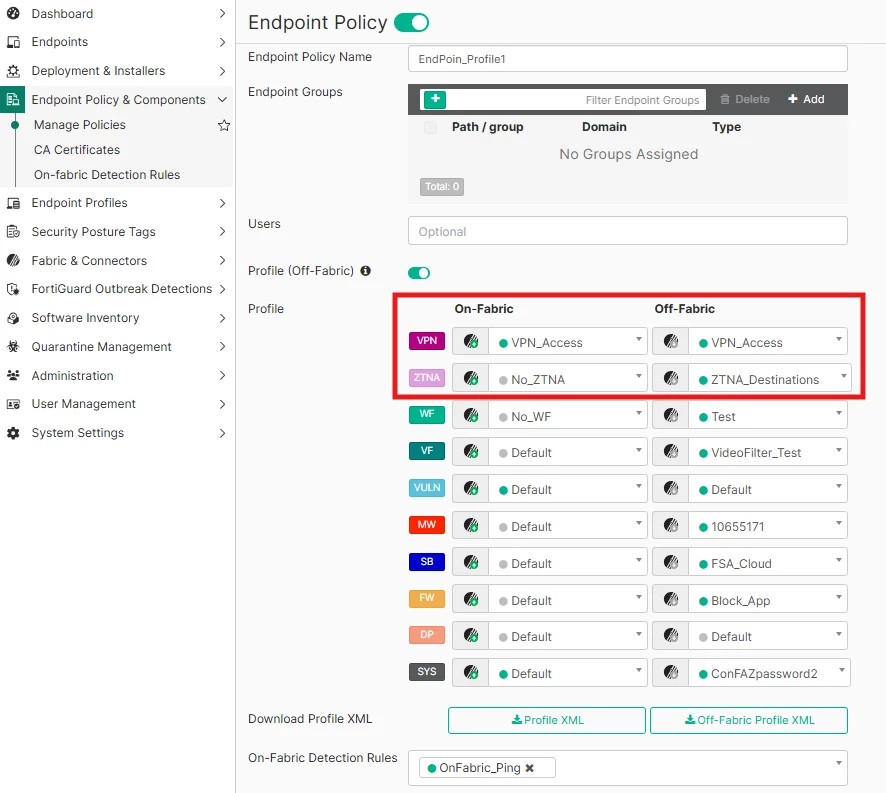Click the User Management icon

pyautogui.click(x=13, y=404)
